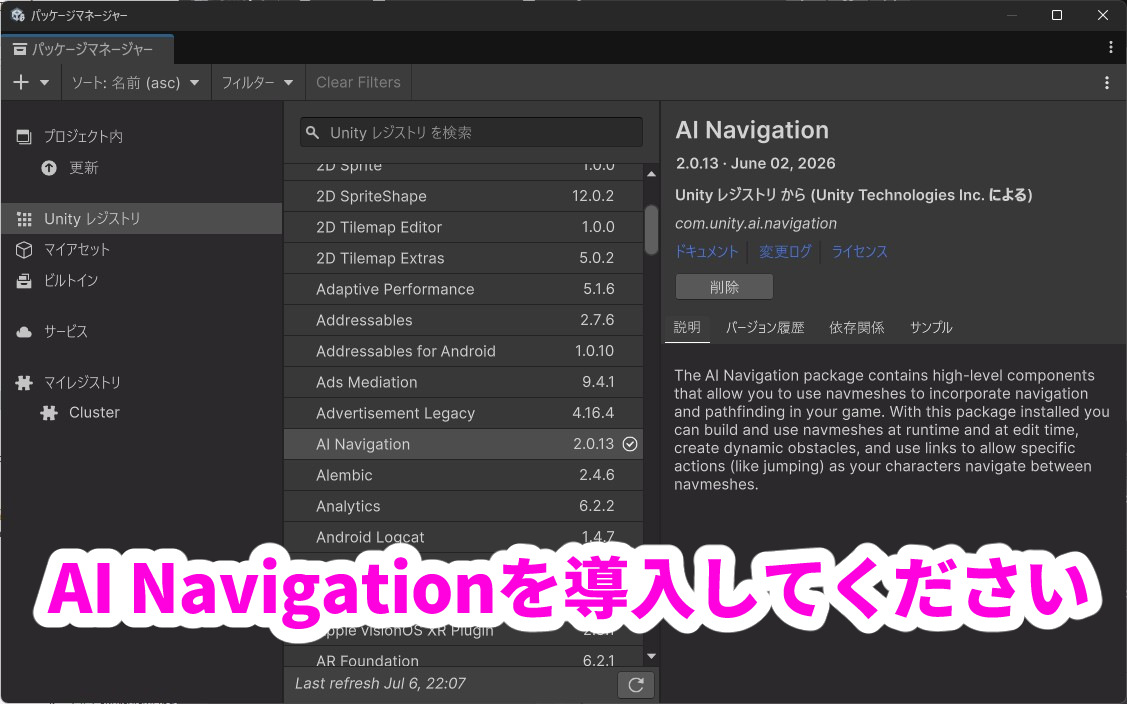Screen dimensions: 1127x704
Task: Select the AR Foundation package
Action: click(464, 658)
